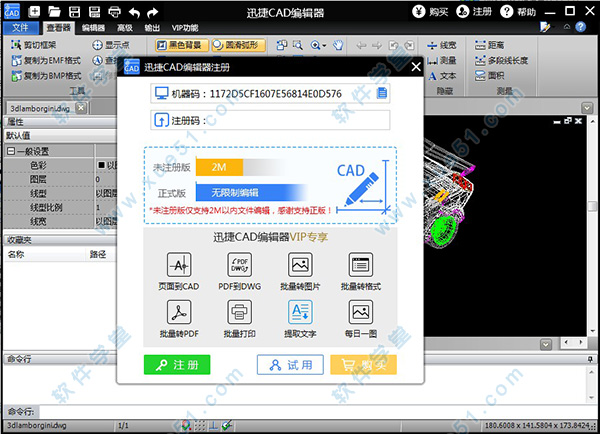
Task: Open the 注册 register option in title bar
Action: [x=474, y=12]
